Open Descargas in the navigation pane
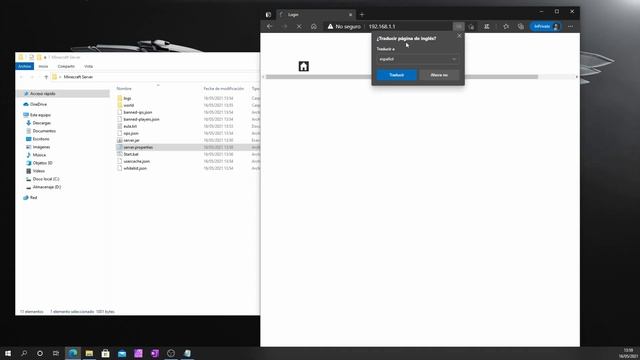 click(x=42, y=123)
